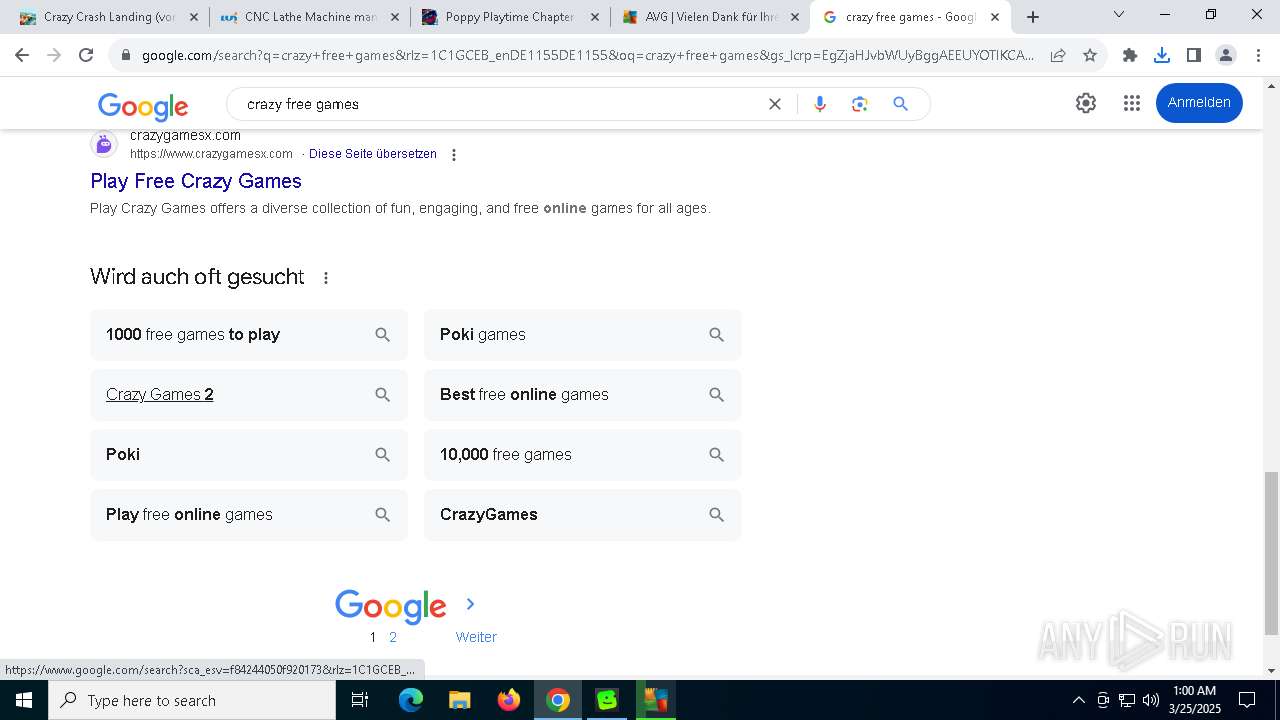Reload the page with the refresh icon
This screenshot has width=1280, height=720.
86,55
